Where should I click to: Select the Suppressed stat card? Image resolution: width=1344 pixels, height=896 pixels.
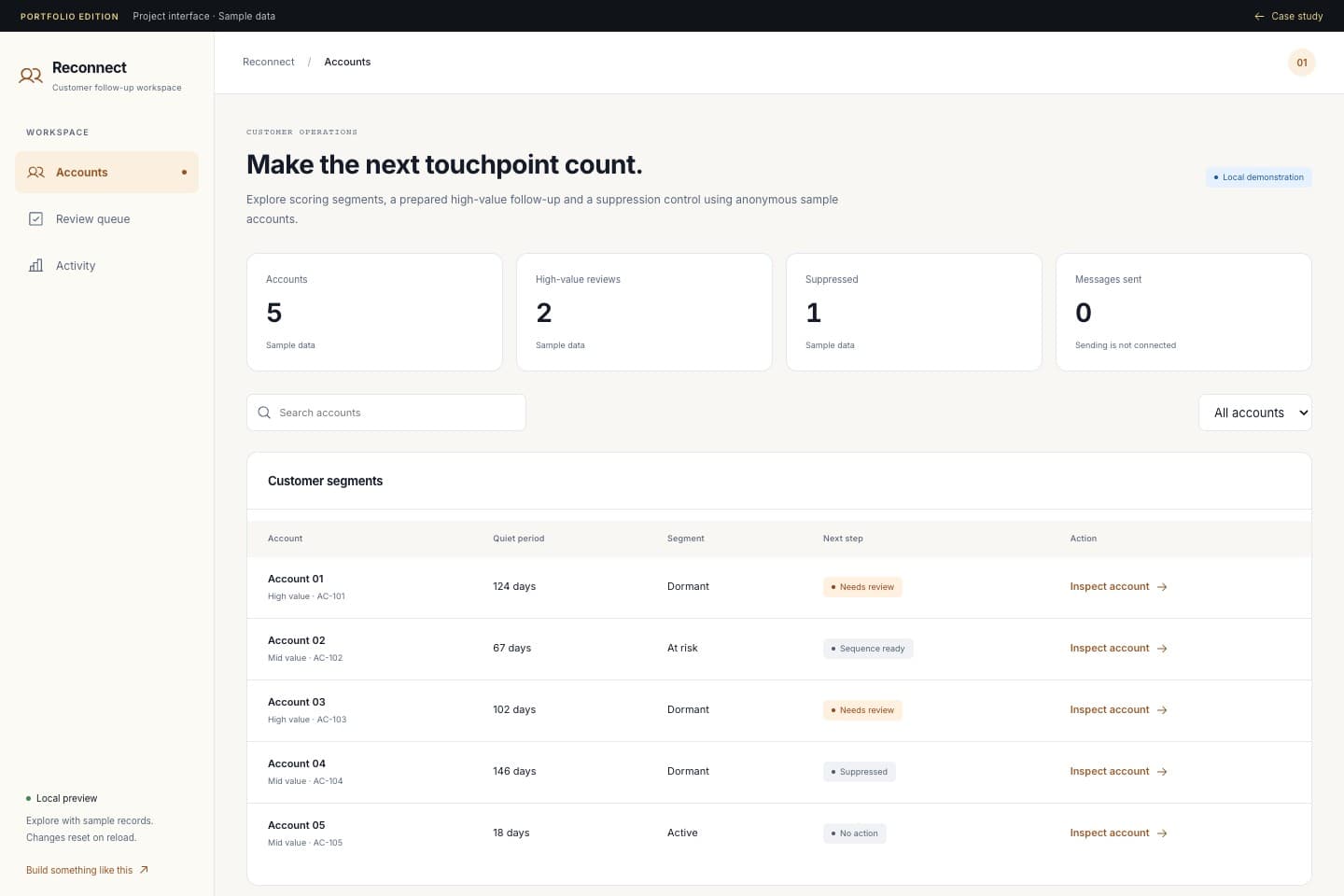pyautogui.click(x=914, y=313)
